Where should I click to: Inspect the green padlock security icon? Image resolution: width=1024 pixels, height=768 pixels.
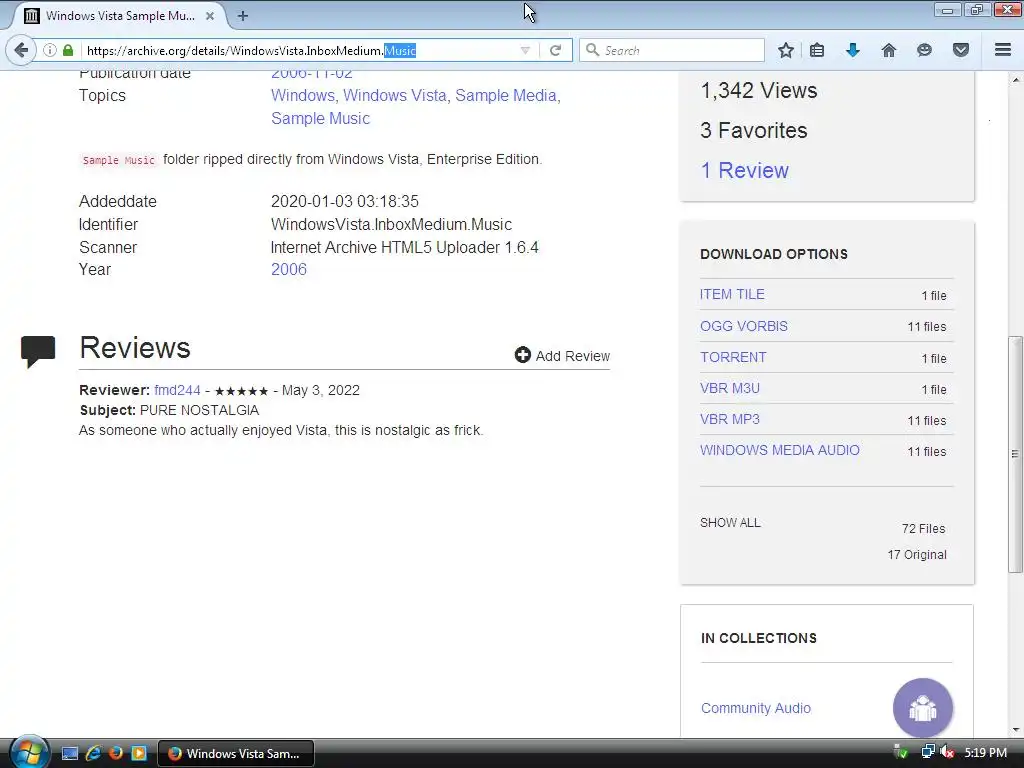click(x=68, y=50)
